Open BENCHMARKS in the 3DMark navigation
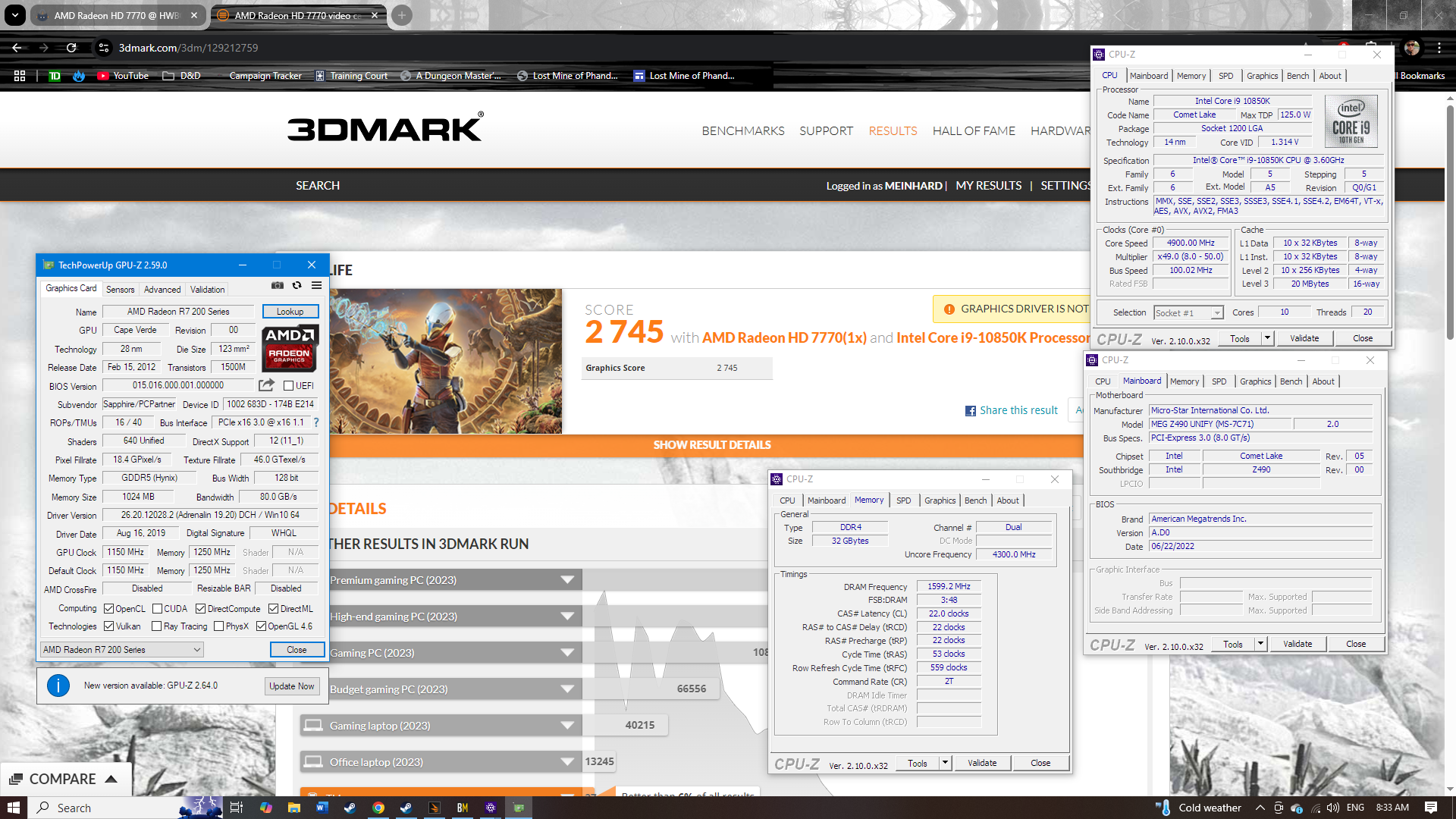This screenshot has height=819, width=1456. pos(743,131)
